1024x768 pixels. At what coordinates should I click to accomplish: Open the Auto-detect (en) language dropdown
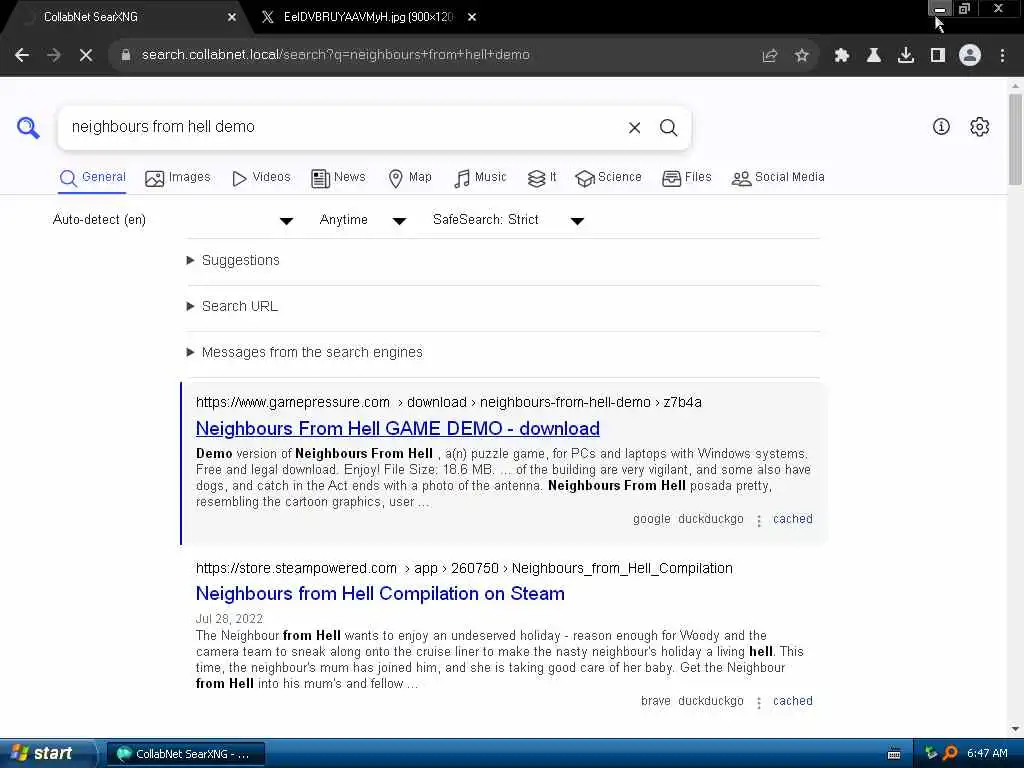[172, 220]
